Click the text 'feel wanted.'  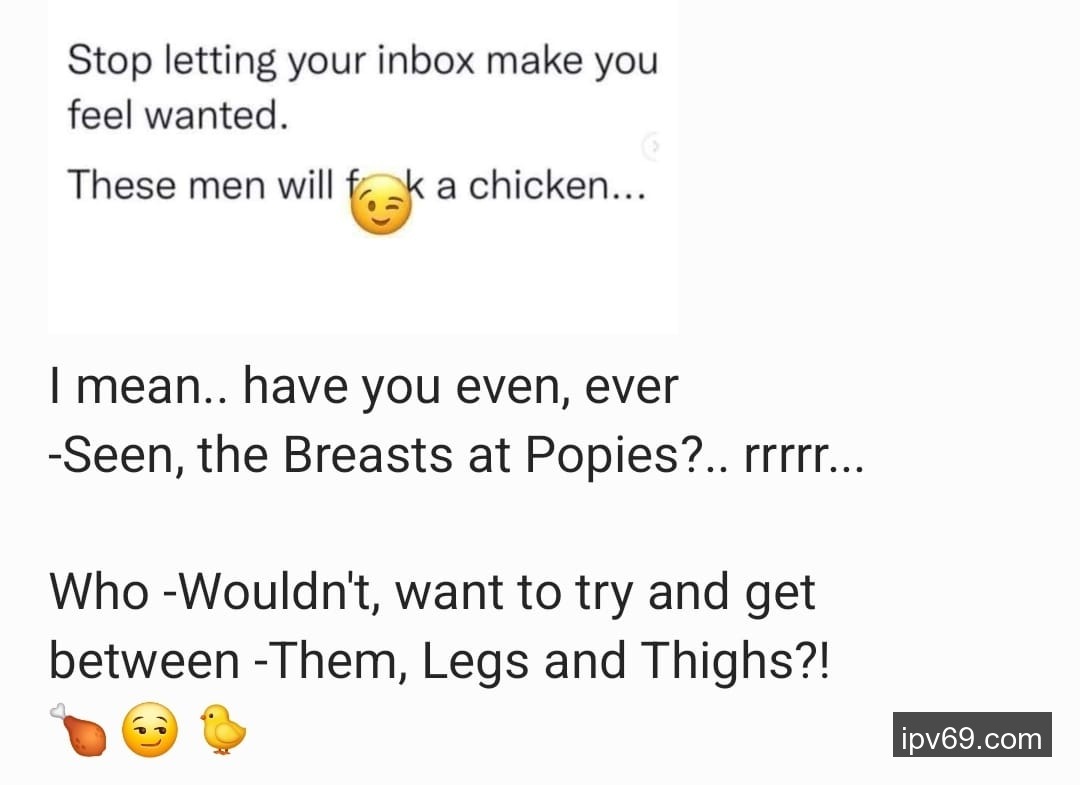178,115
